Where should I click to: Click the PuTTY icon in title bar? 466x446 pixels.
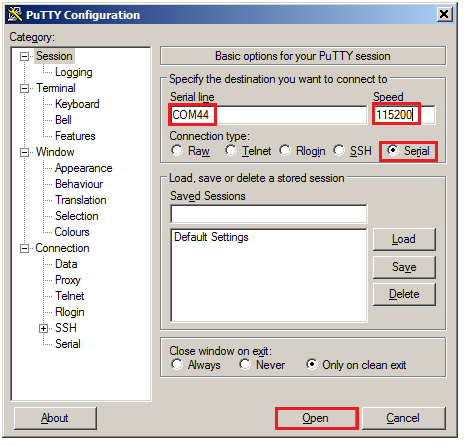coord(15,14)
